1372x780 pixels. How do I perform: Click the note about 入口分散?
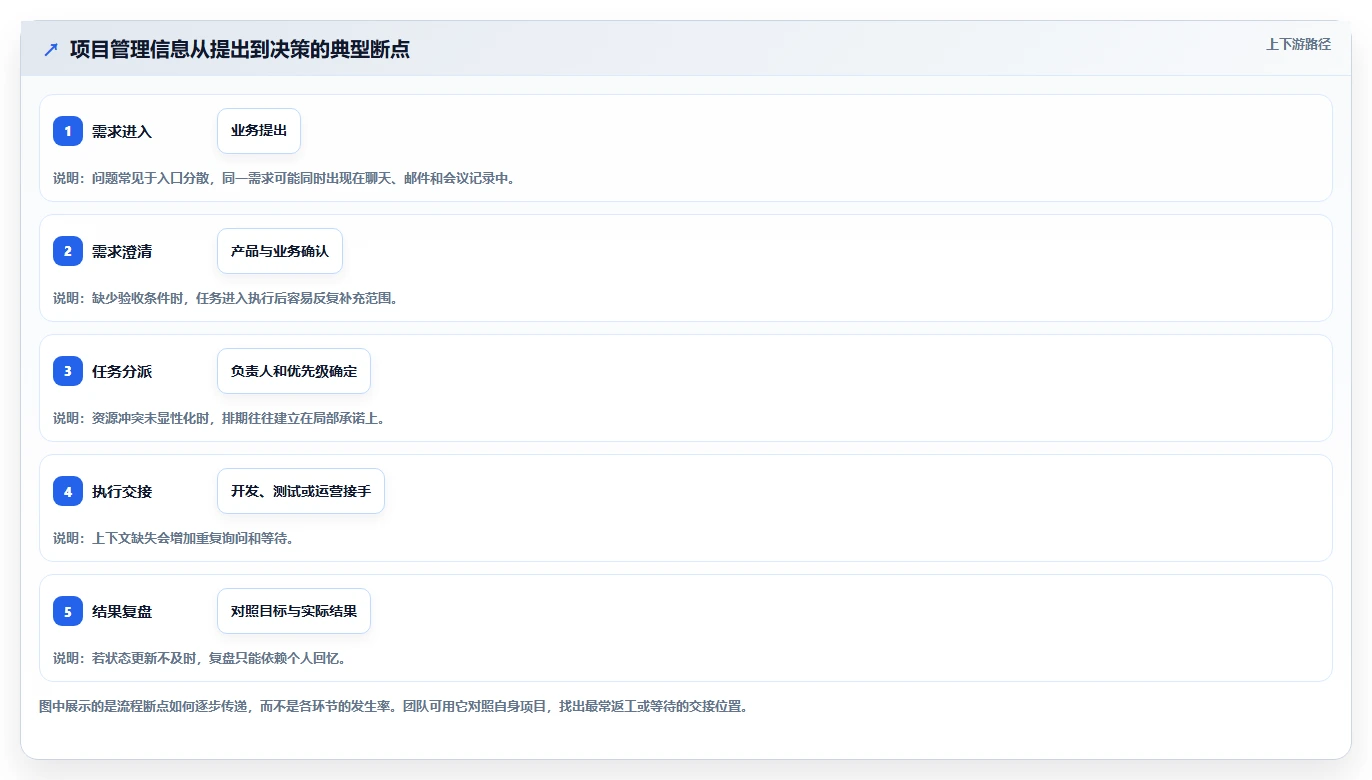(284, 178)
